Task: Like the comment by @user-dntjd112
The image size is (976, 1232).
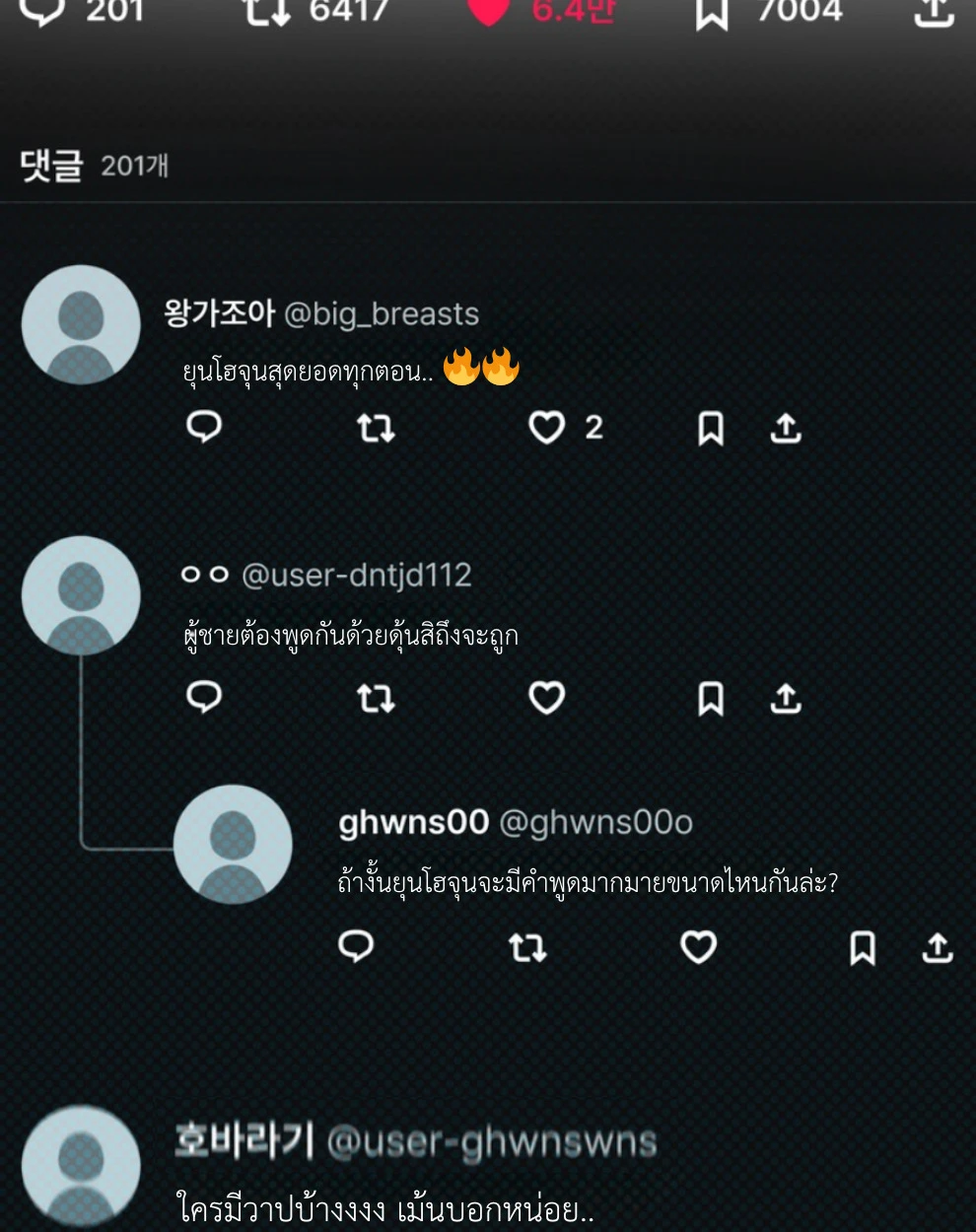Action: (547, 698)
